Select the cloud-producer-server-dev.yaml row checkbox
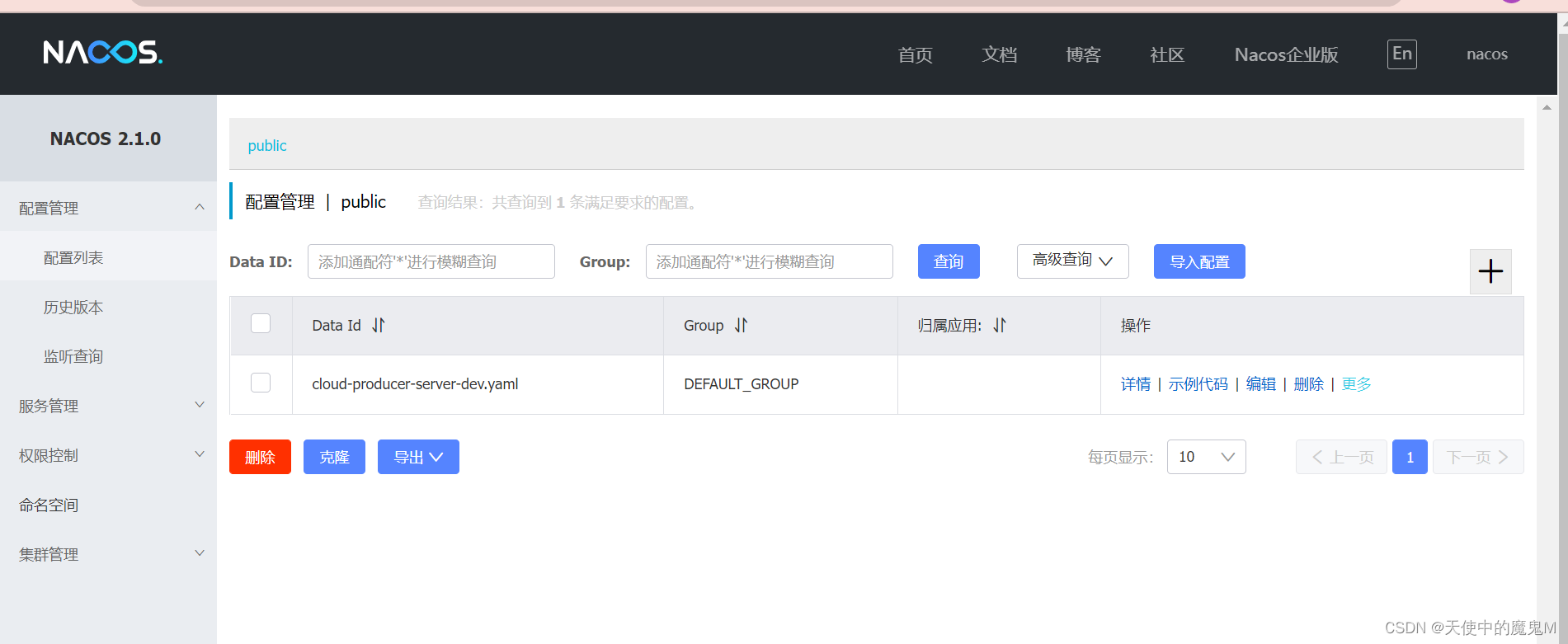The image size is (1568, 644). (x=261, y=383)
